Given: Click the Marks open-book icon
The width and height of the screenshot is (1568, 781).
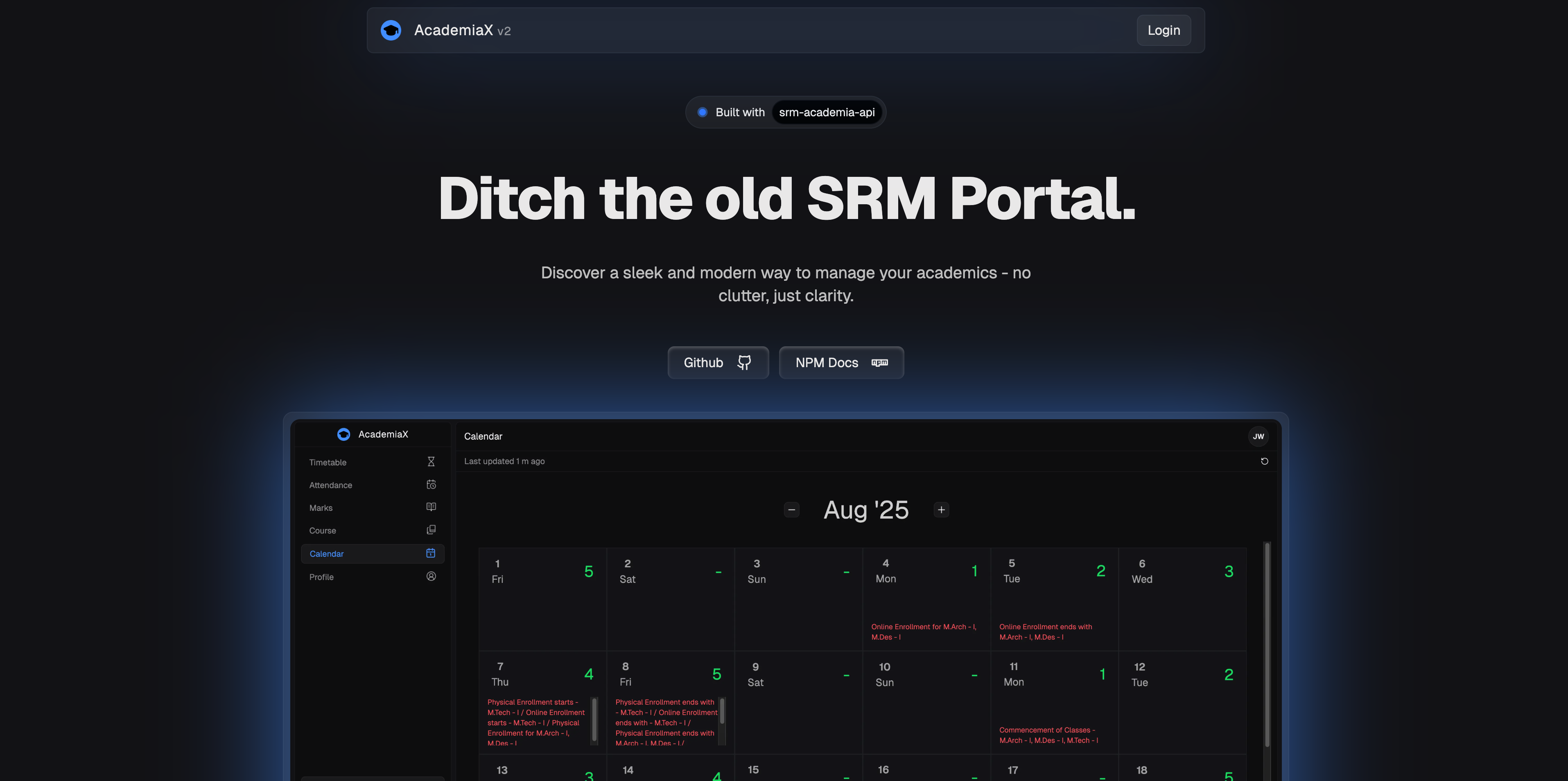Looking at the screenshot, I should tap(431, 507).
